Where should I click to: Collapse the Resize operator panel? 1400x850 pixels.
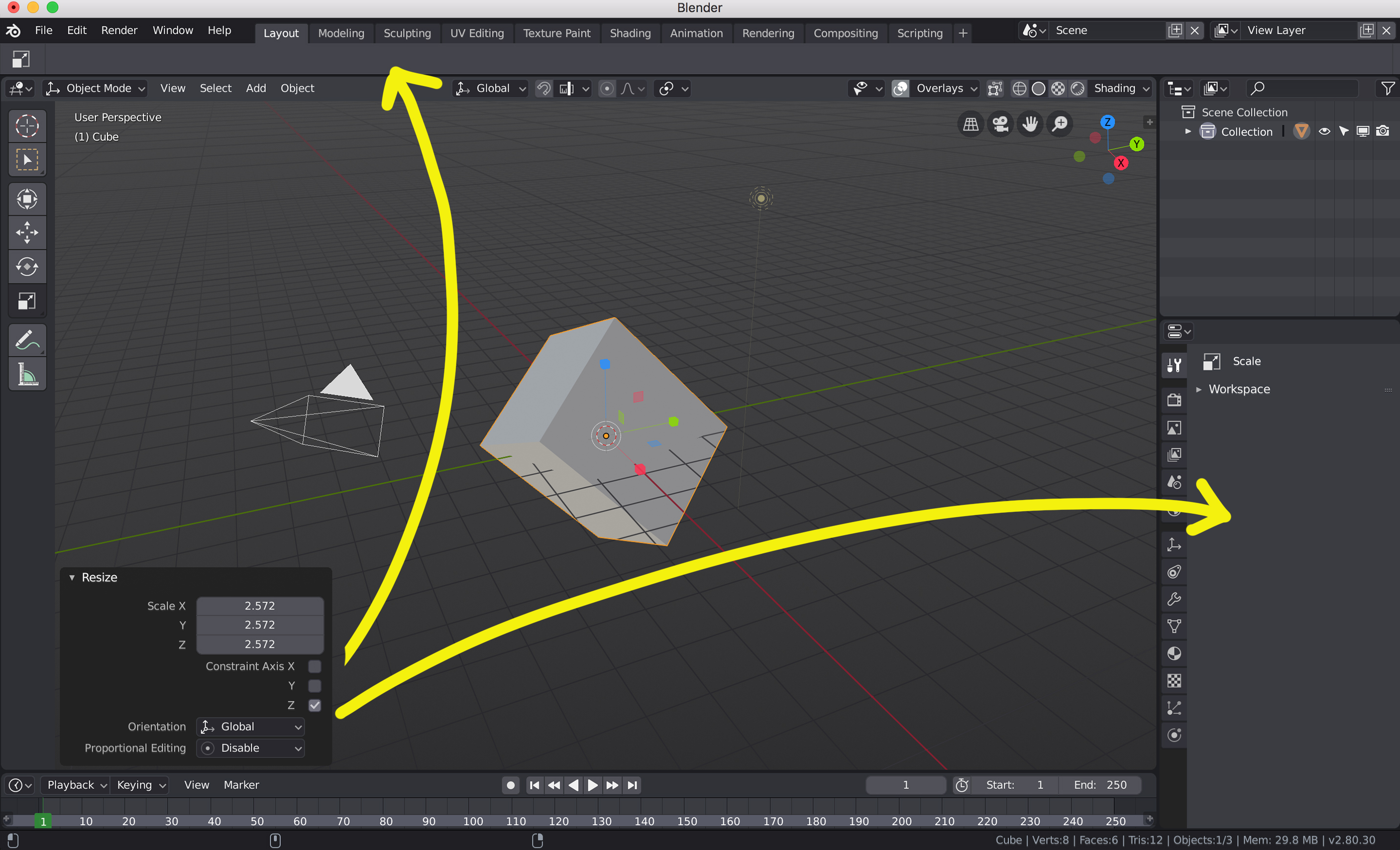pos(72,577)
